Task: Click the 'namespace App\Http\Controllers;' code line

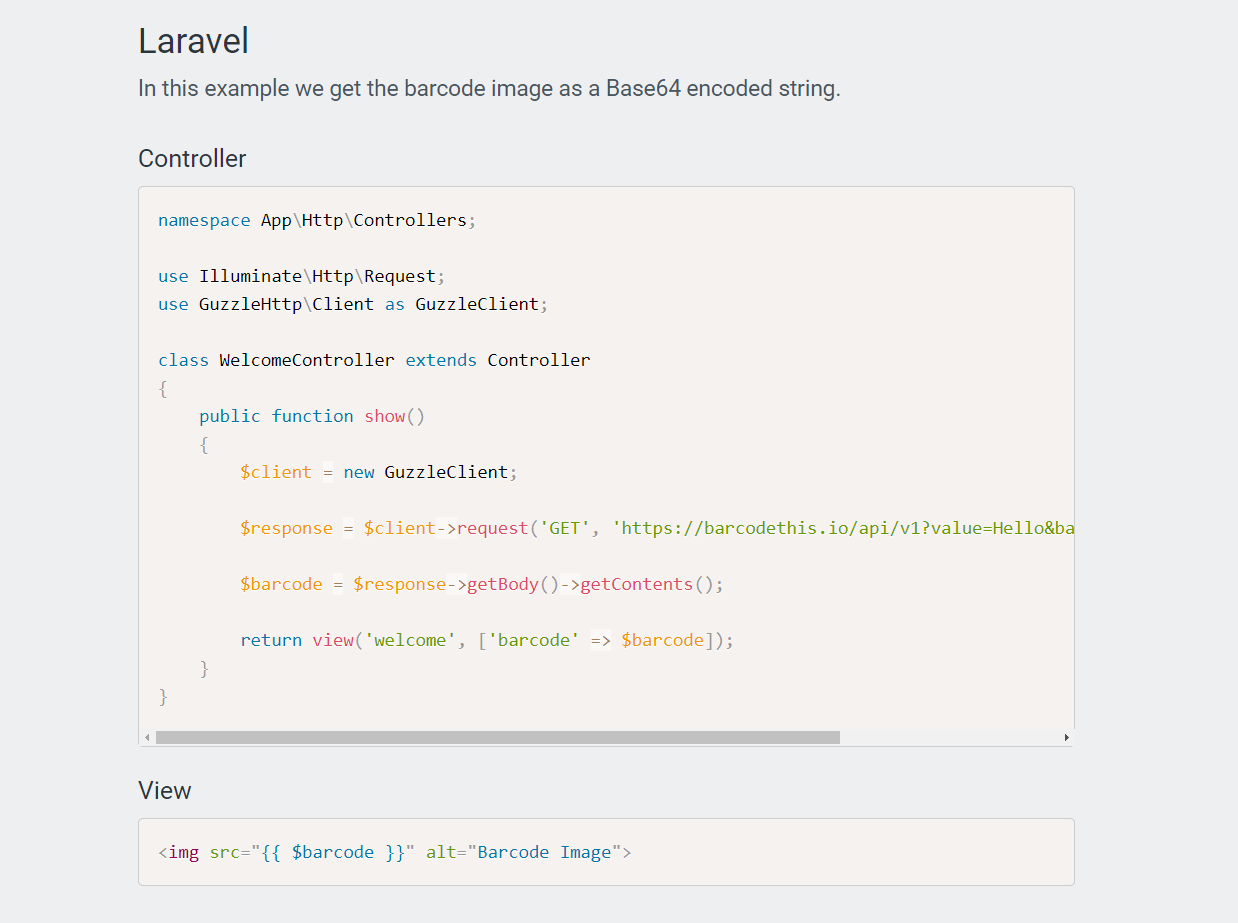Action: [317, 220]
